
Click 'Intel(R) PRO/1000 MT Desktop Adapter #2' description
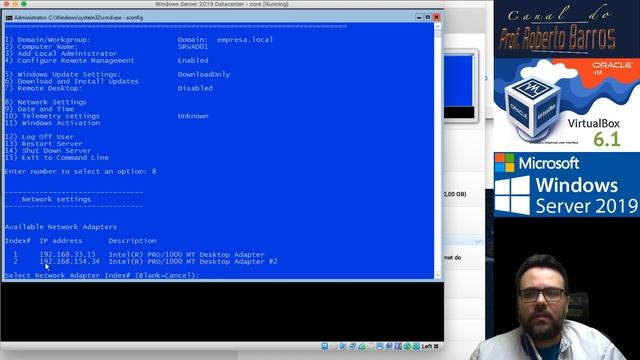tap(193, 261)
